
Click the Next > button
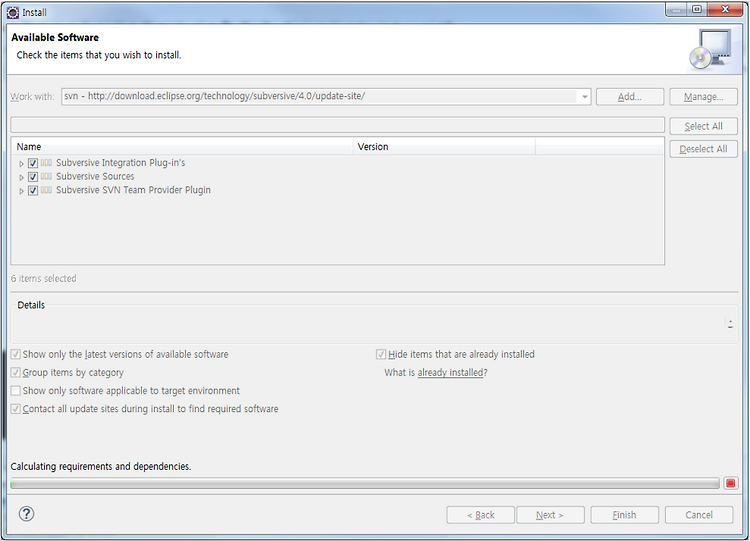[550, 515]
